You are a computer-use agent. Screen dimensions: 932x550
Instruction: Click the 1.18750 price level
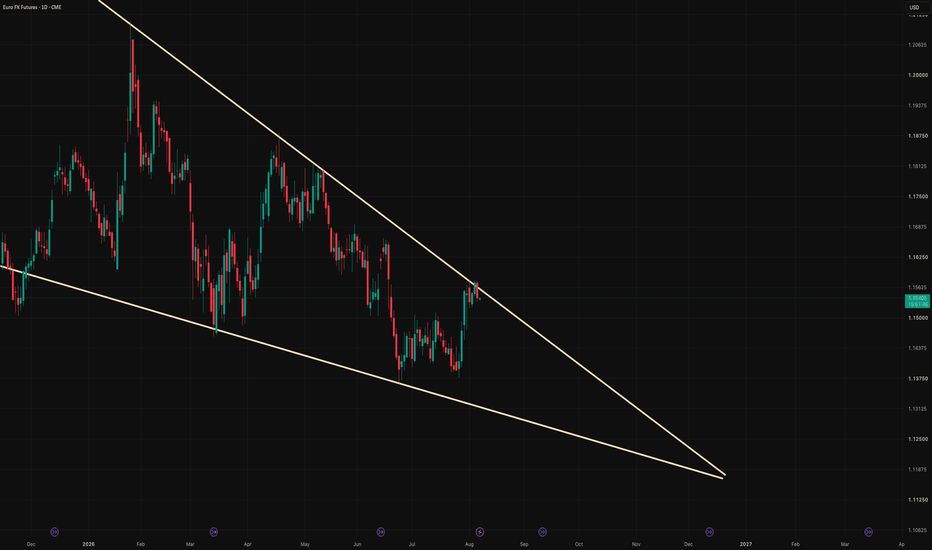coord(917,136)
